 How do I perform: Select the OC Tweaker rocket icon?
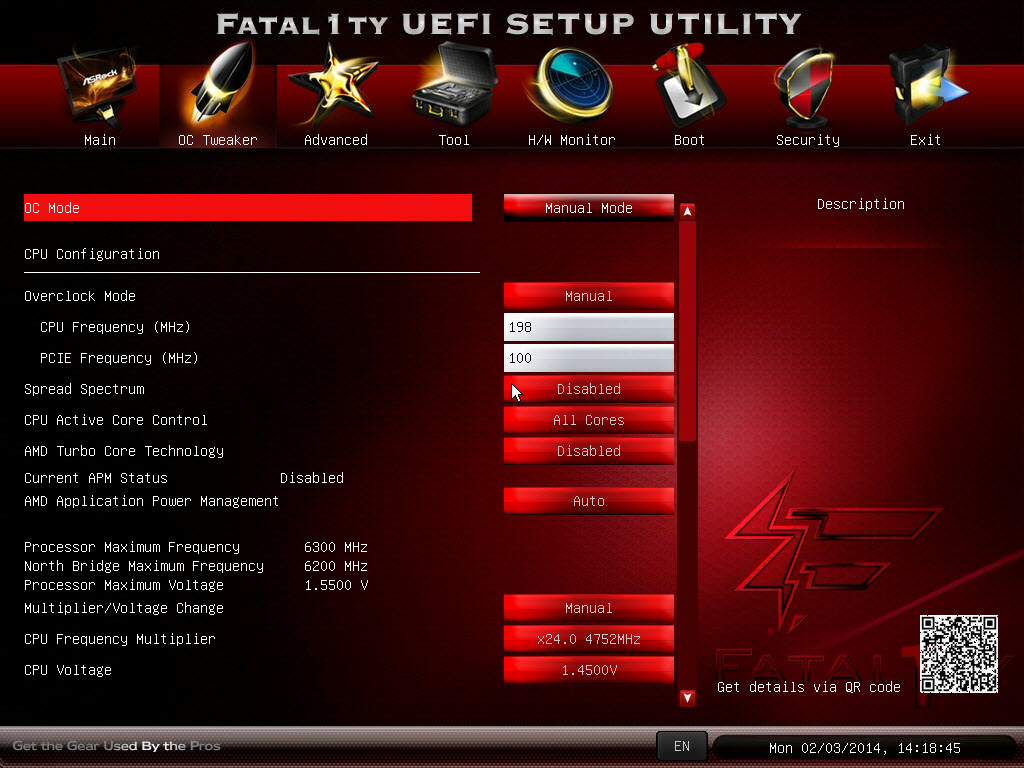(x=220, y=84)
